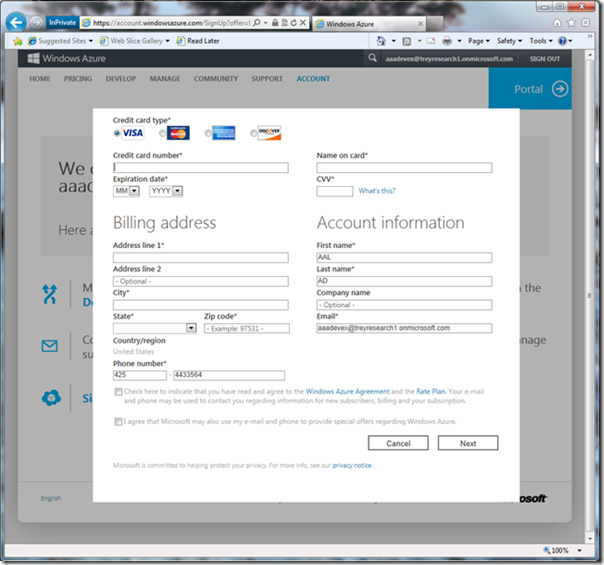The image size is (604, 565).
Task: Select the Discover radio button
Action: tap(253, 133)
